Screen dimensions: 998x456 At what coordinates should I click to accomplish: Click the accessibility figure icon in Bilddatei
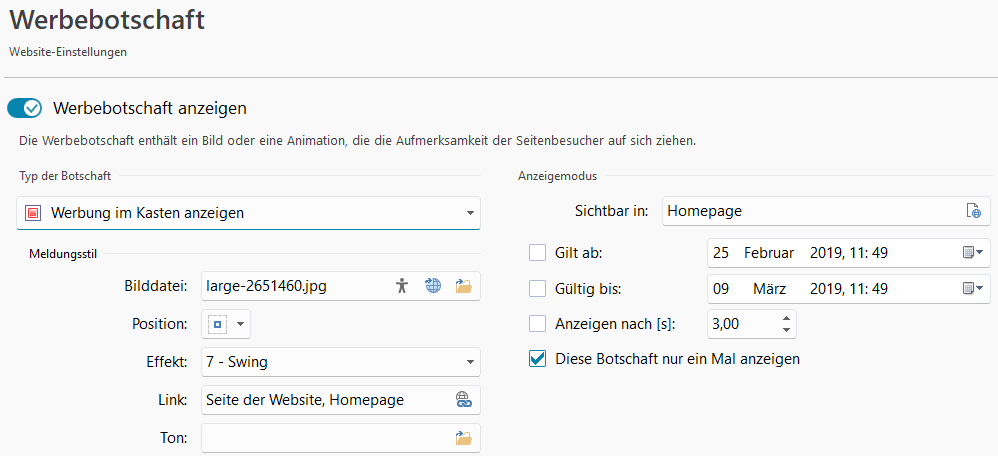click(401, 286)
